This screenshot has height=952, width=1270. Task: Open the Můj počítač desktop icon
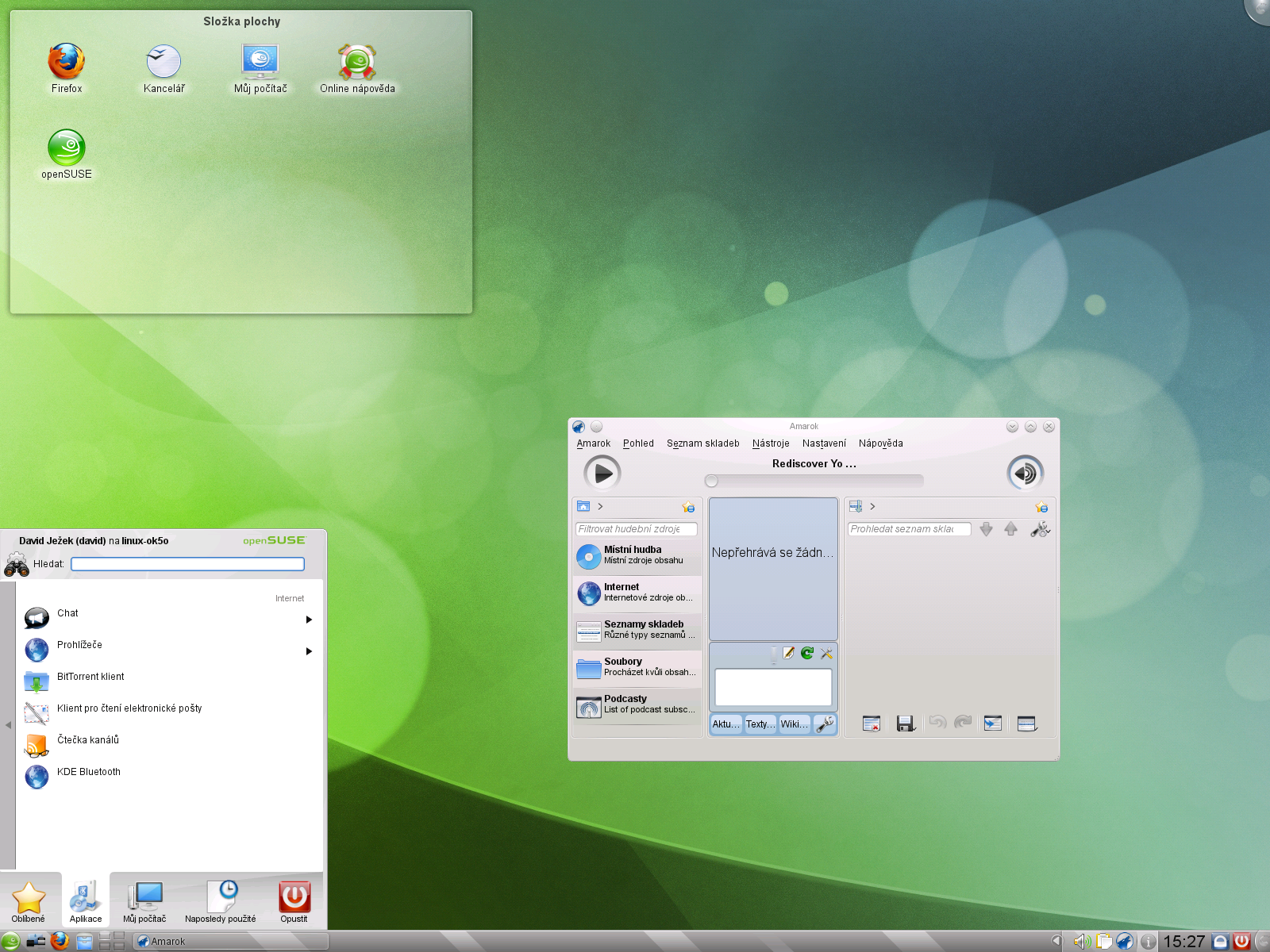(260, 69)
